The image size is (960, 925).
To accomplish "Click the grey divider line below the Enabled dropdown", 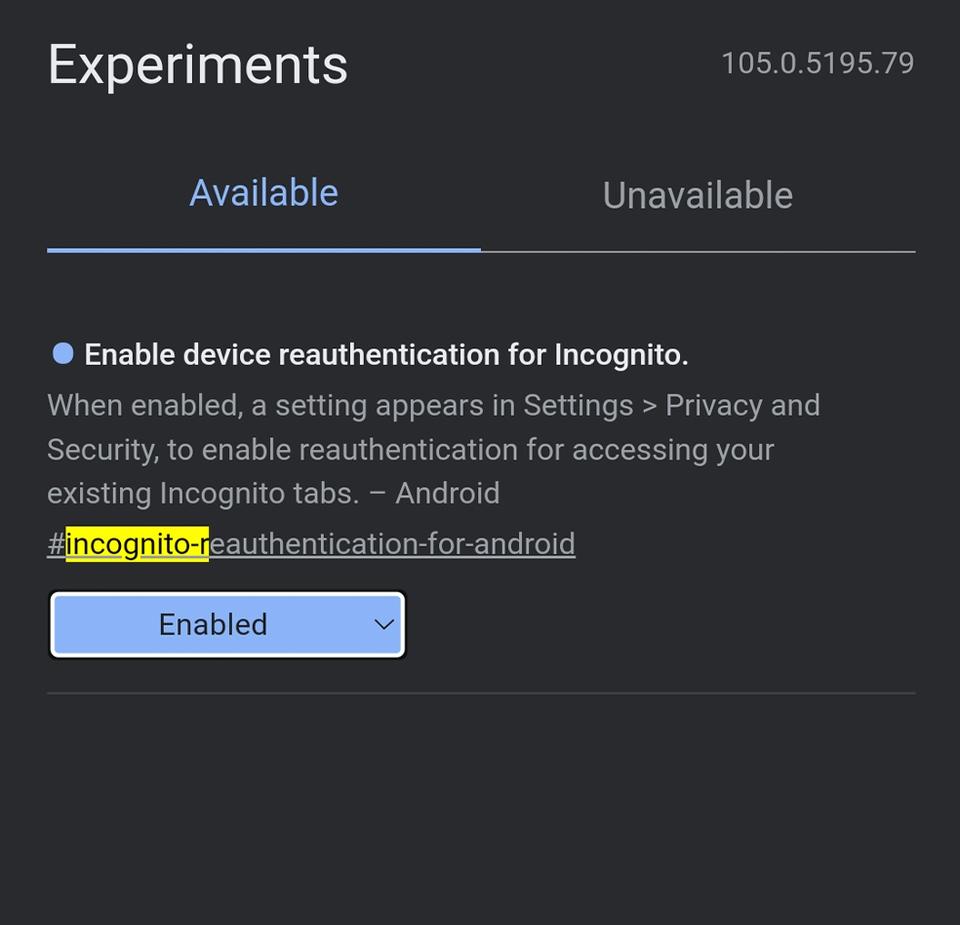I will 480,692.
